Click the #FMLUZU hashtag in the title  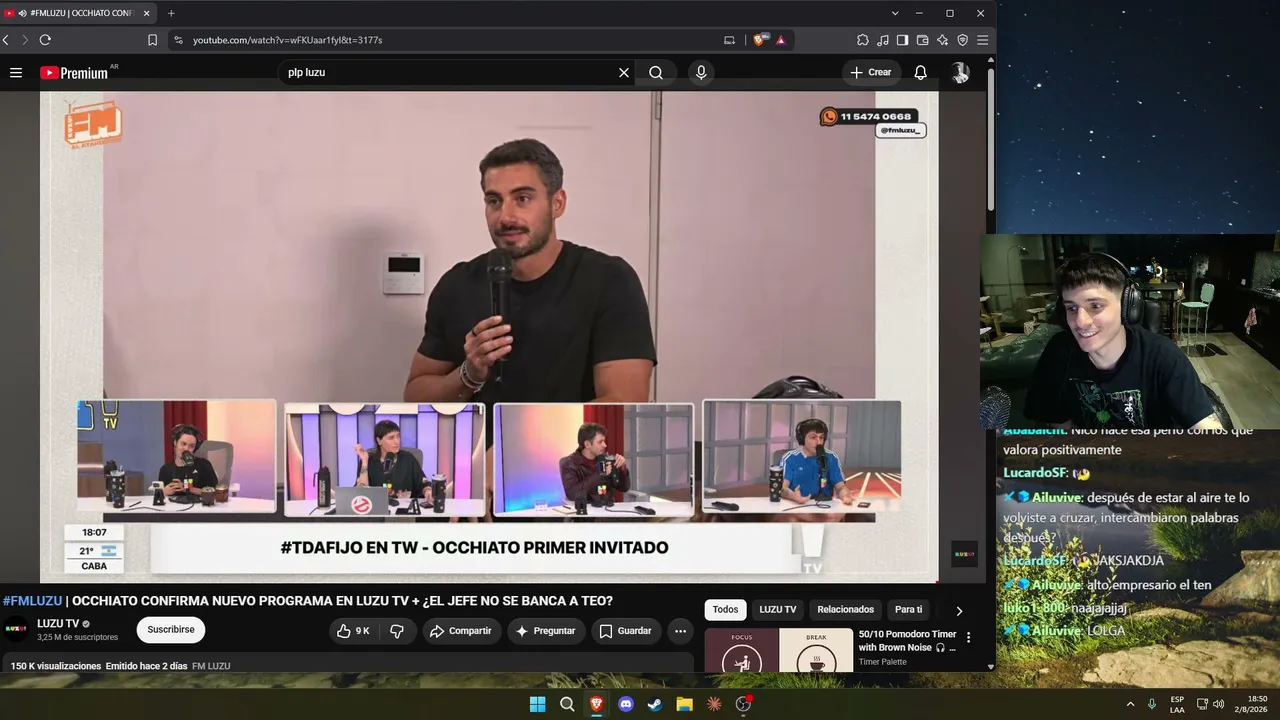point(32,601)
